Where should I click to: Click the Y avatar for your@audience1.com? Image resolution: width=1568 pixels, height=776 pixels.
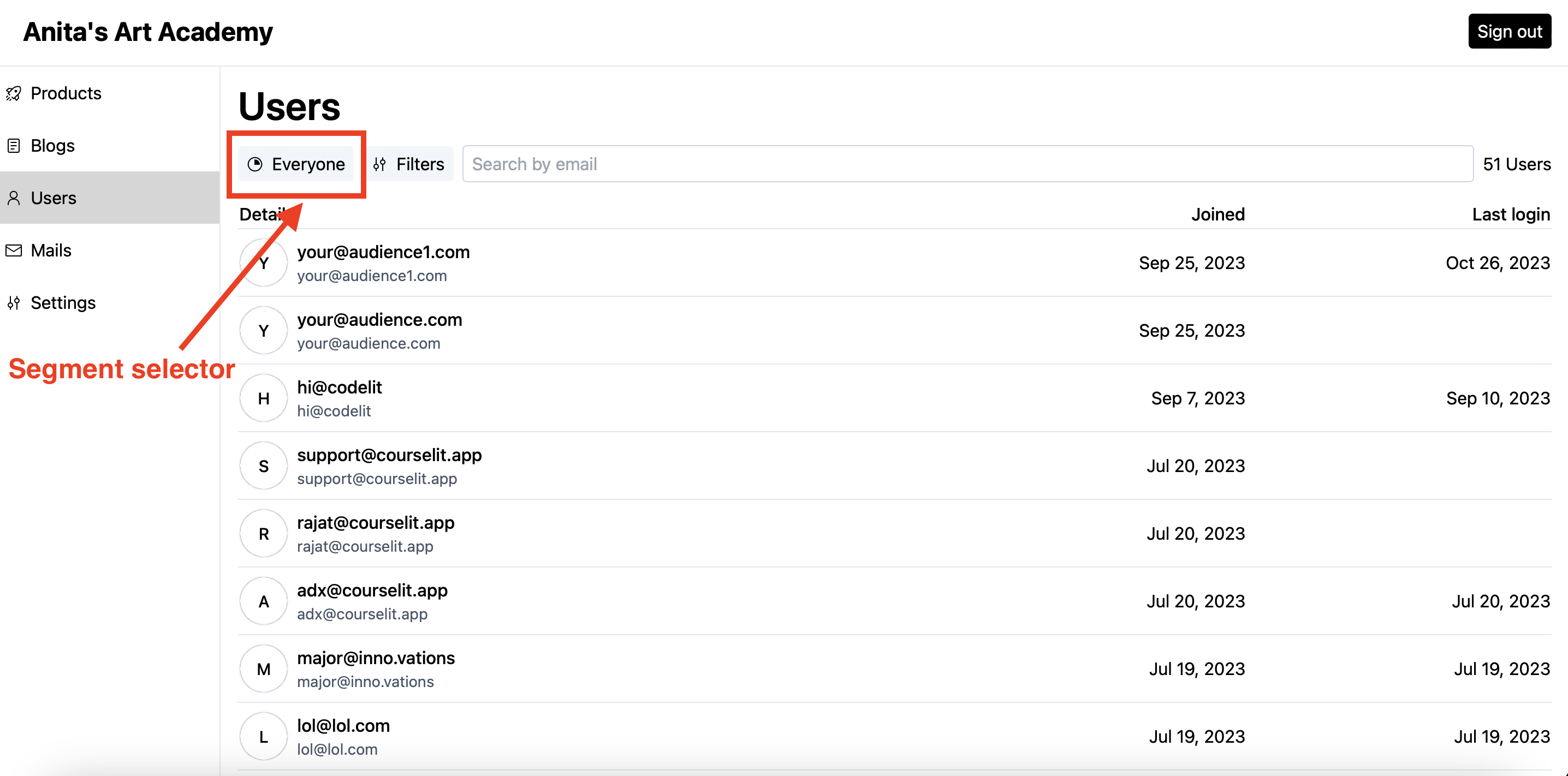tap(263, 262)
